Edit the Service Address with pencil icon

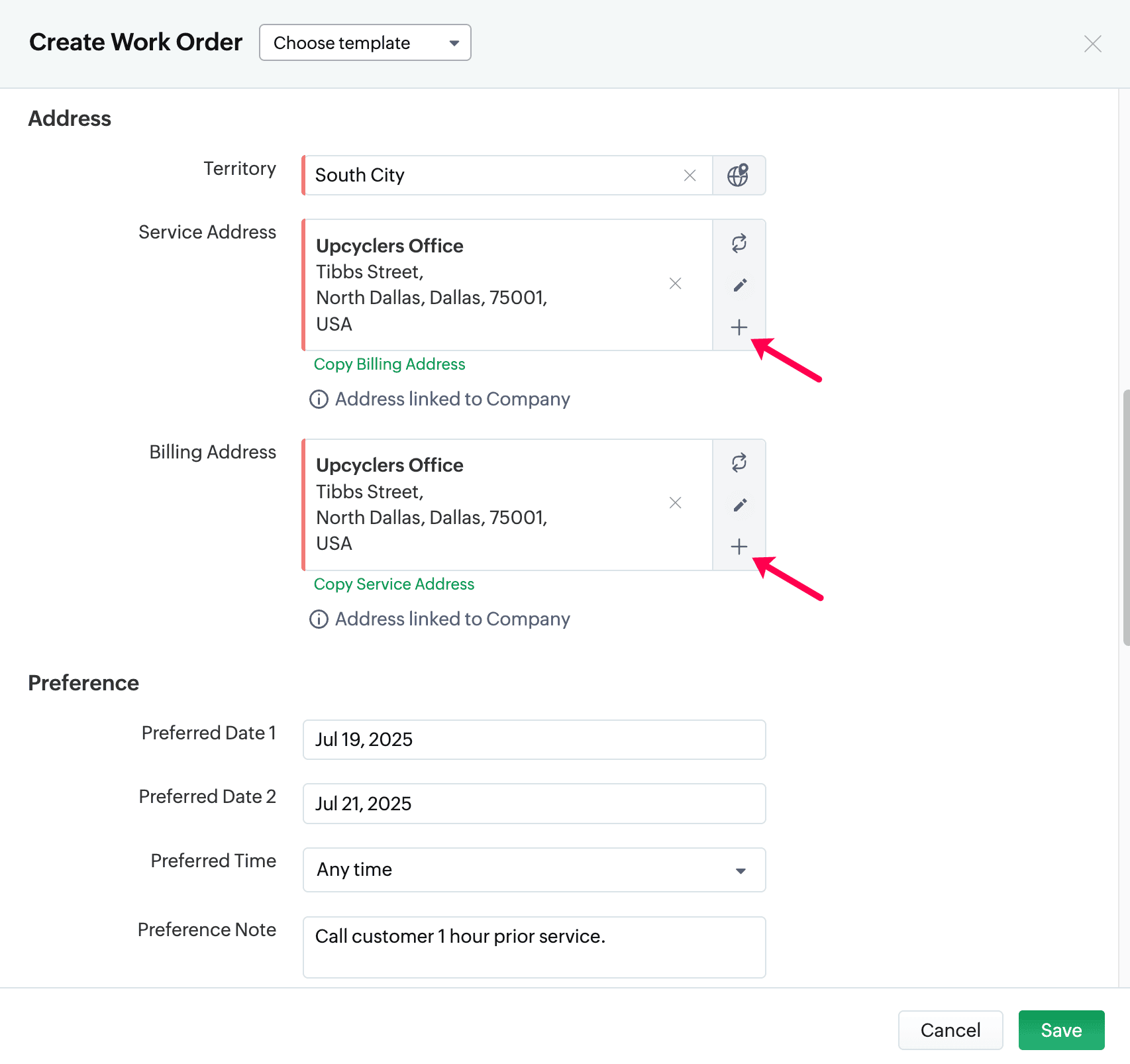739,285
